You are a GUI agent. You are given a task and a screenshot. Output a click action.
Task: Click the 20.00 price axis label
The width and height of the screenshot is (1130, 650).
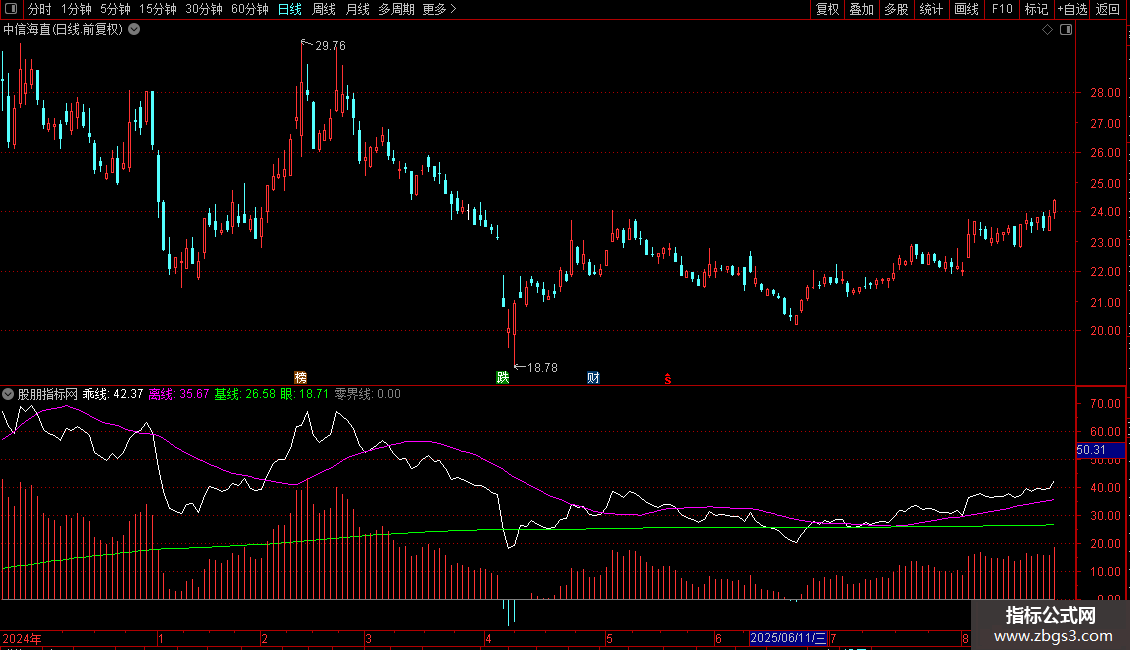[1105, 331]
